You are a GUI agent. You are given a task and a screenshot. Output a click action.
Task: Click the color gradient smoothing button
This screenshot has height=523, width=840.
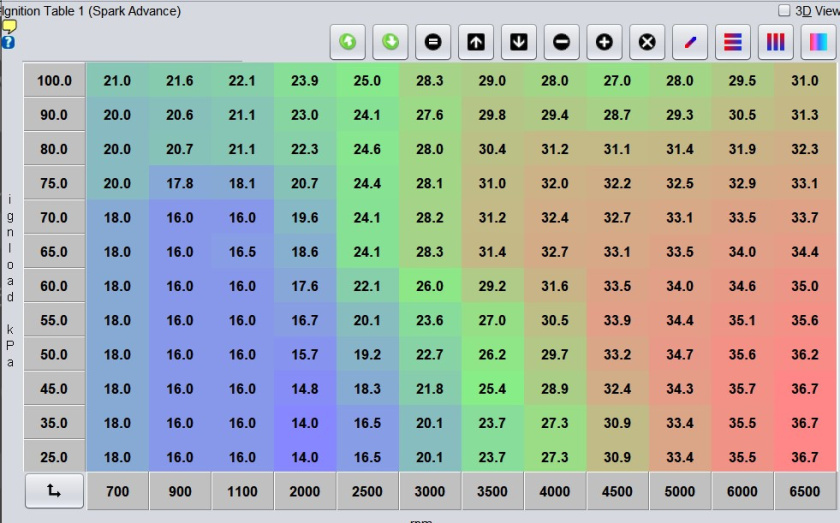point(818,42)
